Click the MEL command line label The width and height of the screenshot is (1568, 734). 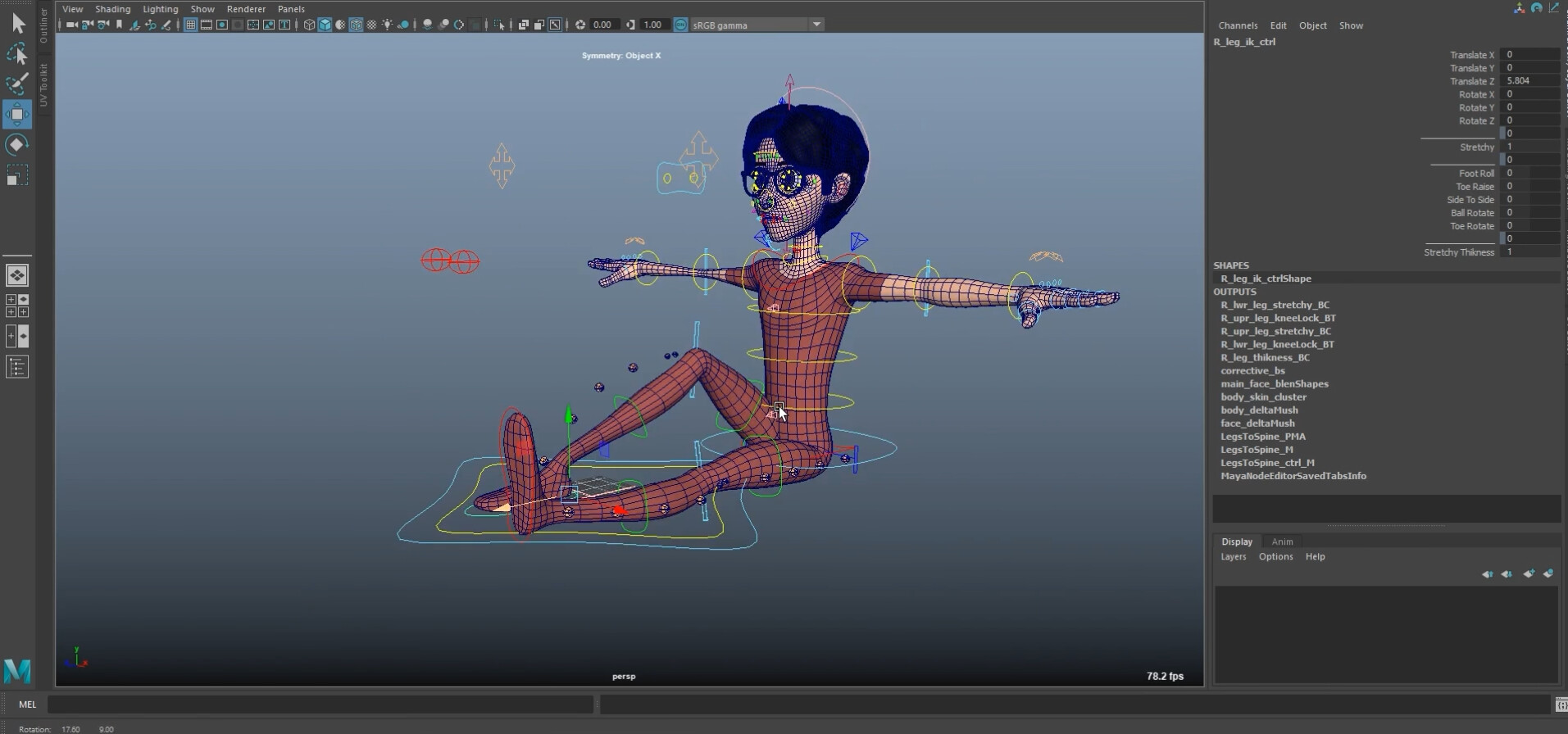(27, 705)
